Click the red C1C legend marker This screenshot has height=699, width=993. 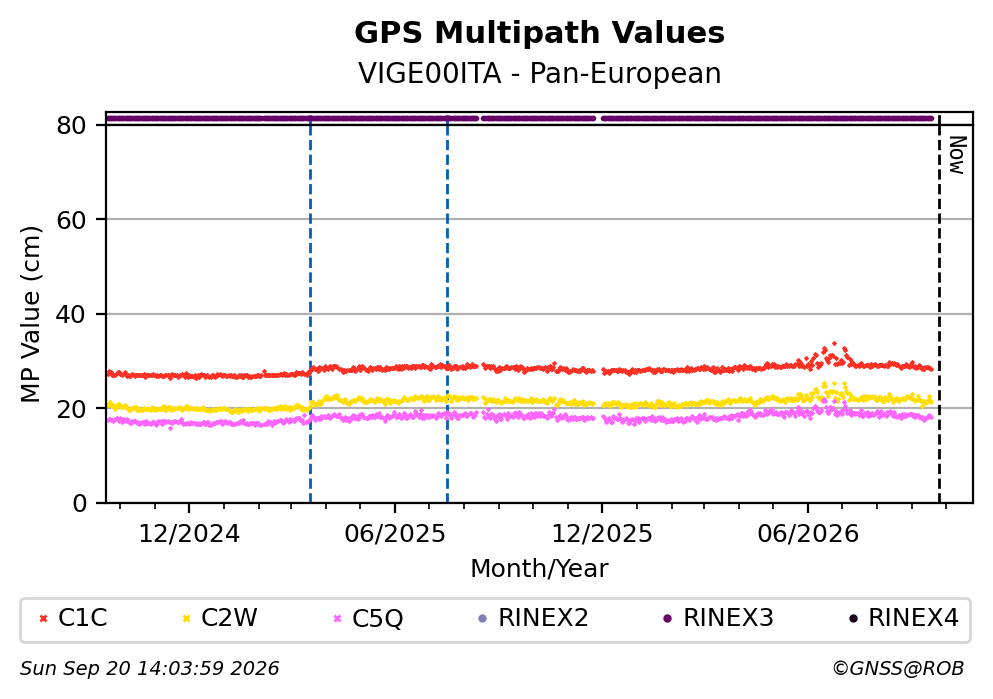click(44, 619)
